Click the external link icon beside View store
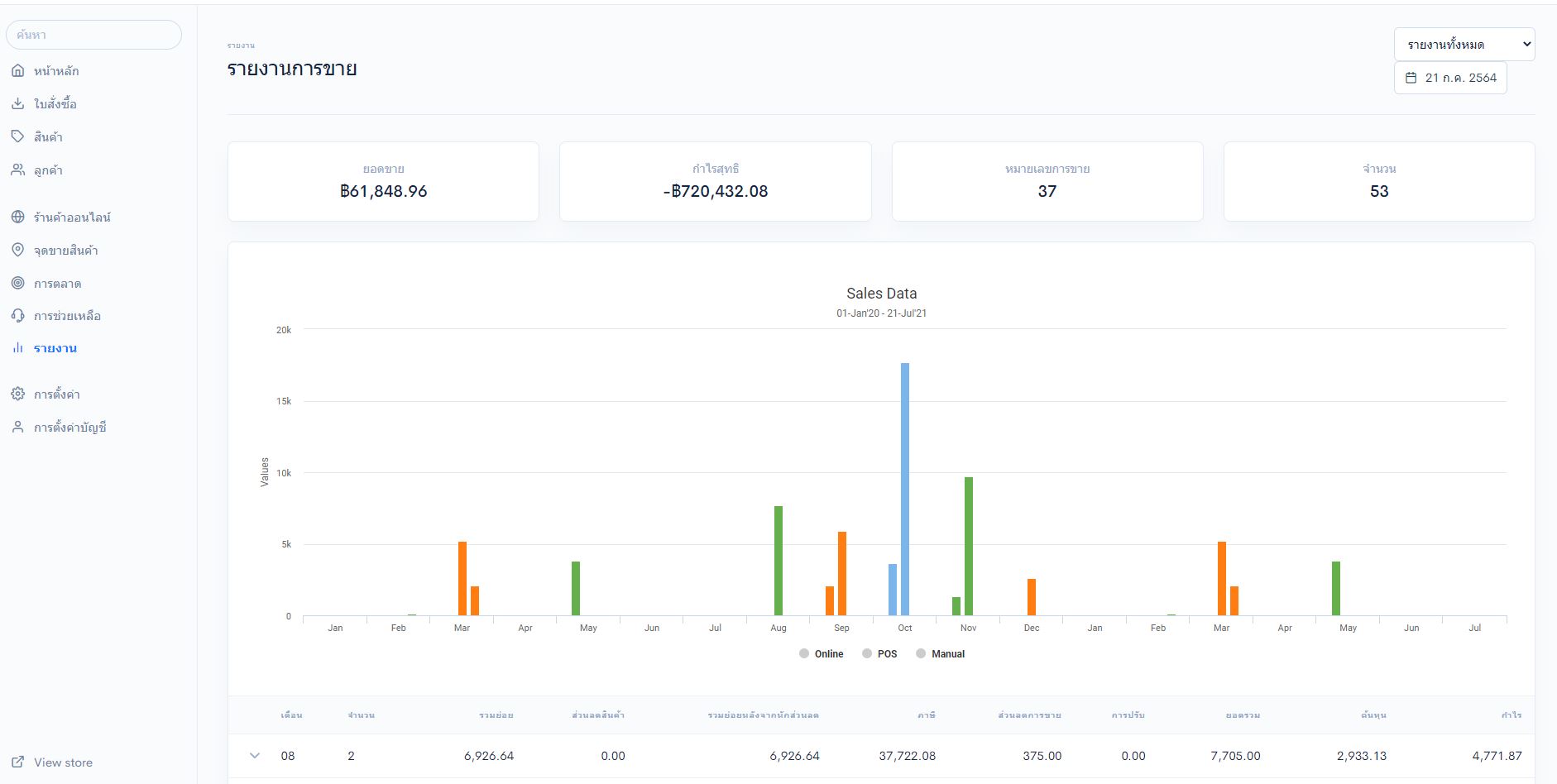 [x=17, y=762]
